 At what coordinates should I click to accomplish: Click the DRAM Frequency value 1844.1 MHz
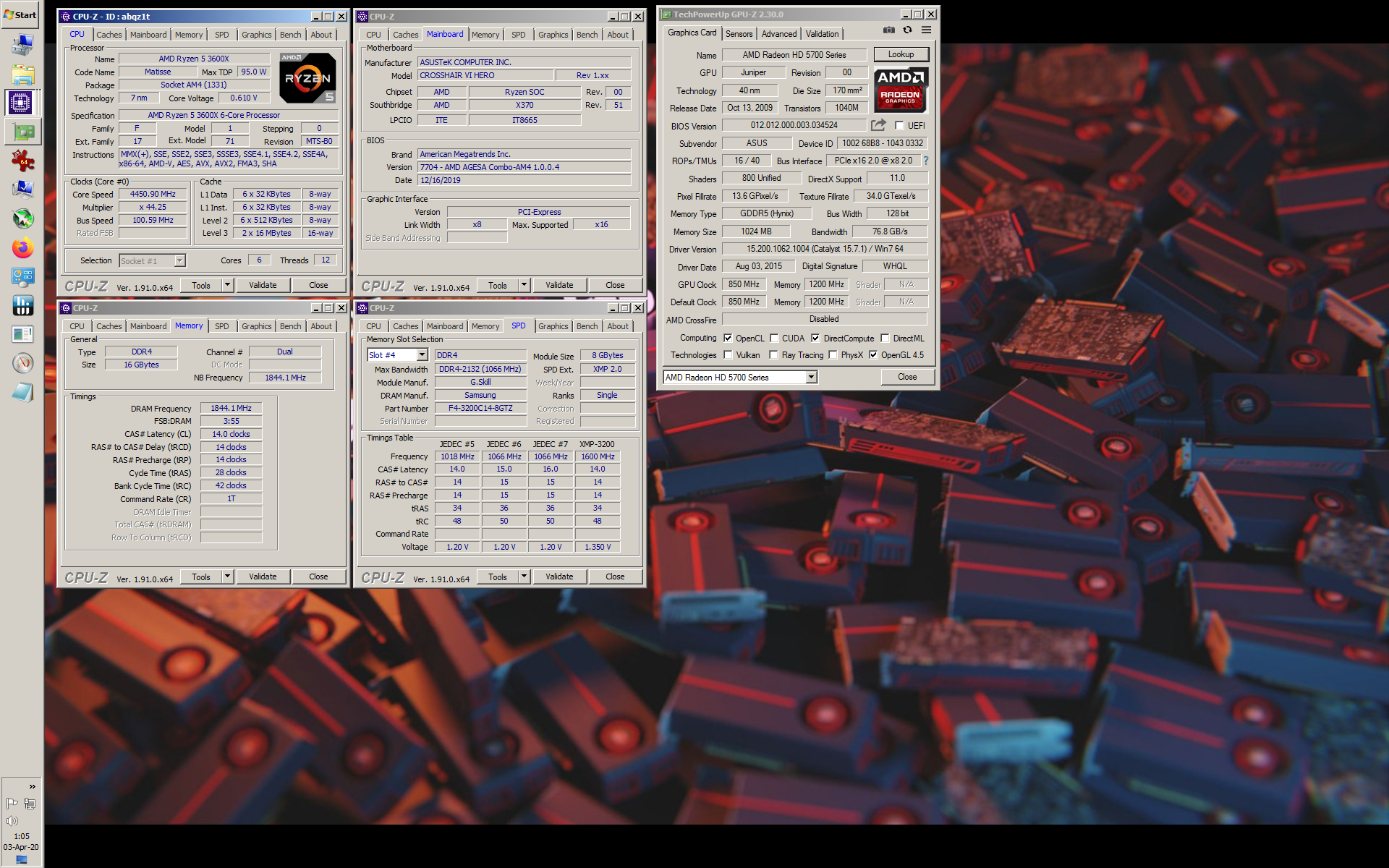(x=231, y=408)
